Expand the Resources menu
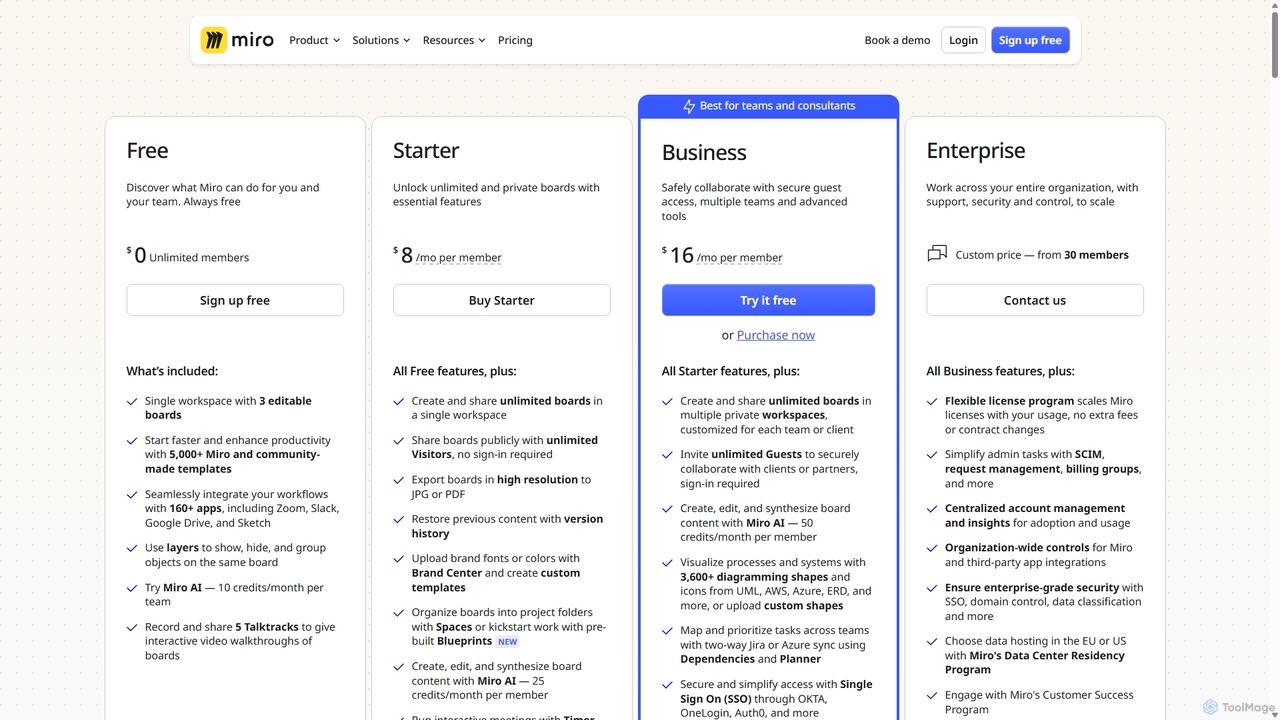The height and width of the screenshot is (720, 1280). pyautogui.click(x=454, y=40)
